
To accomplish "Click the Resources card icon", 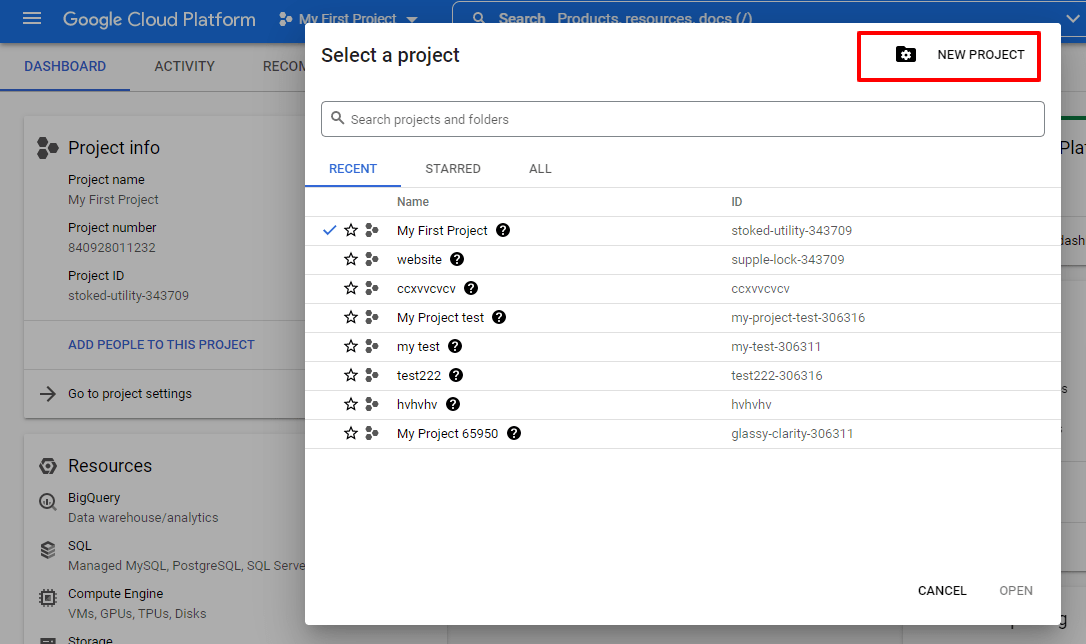I will tap(48, 466).
